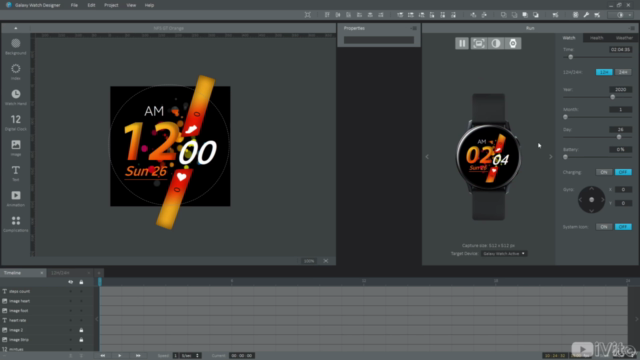Open the Edit menu
Image resolution: width=640 pixels, height=360 pixels.
pos(91,5)
